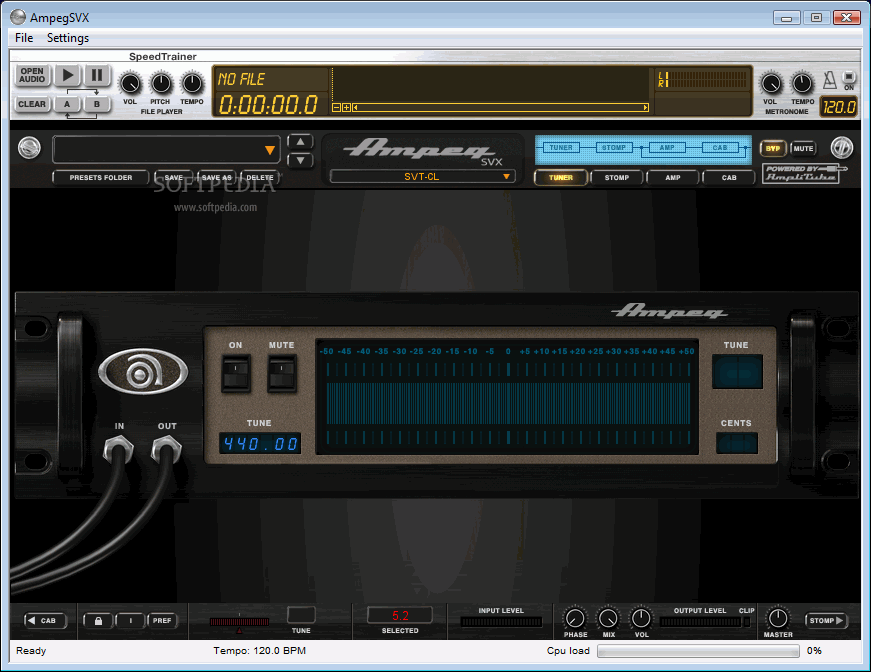Click the file player TEMPO knob

pyautogui.click(x=192, y=84)
